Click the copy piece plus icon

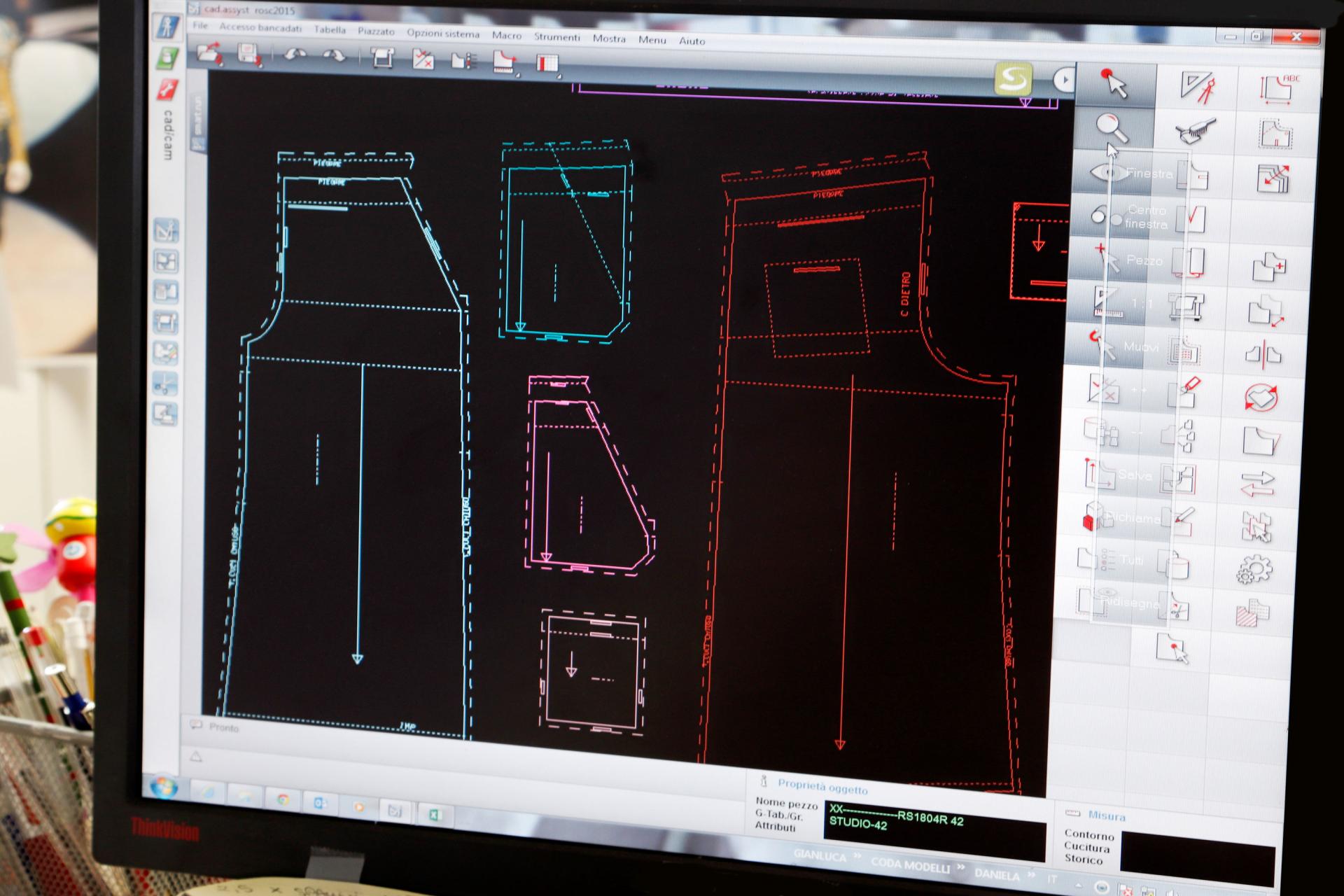1270,267
